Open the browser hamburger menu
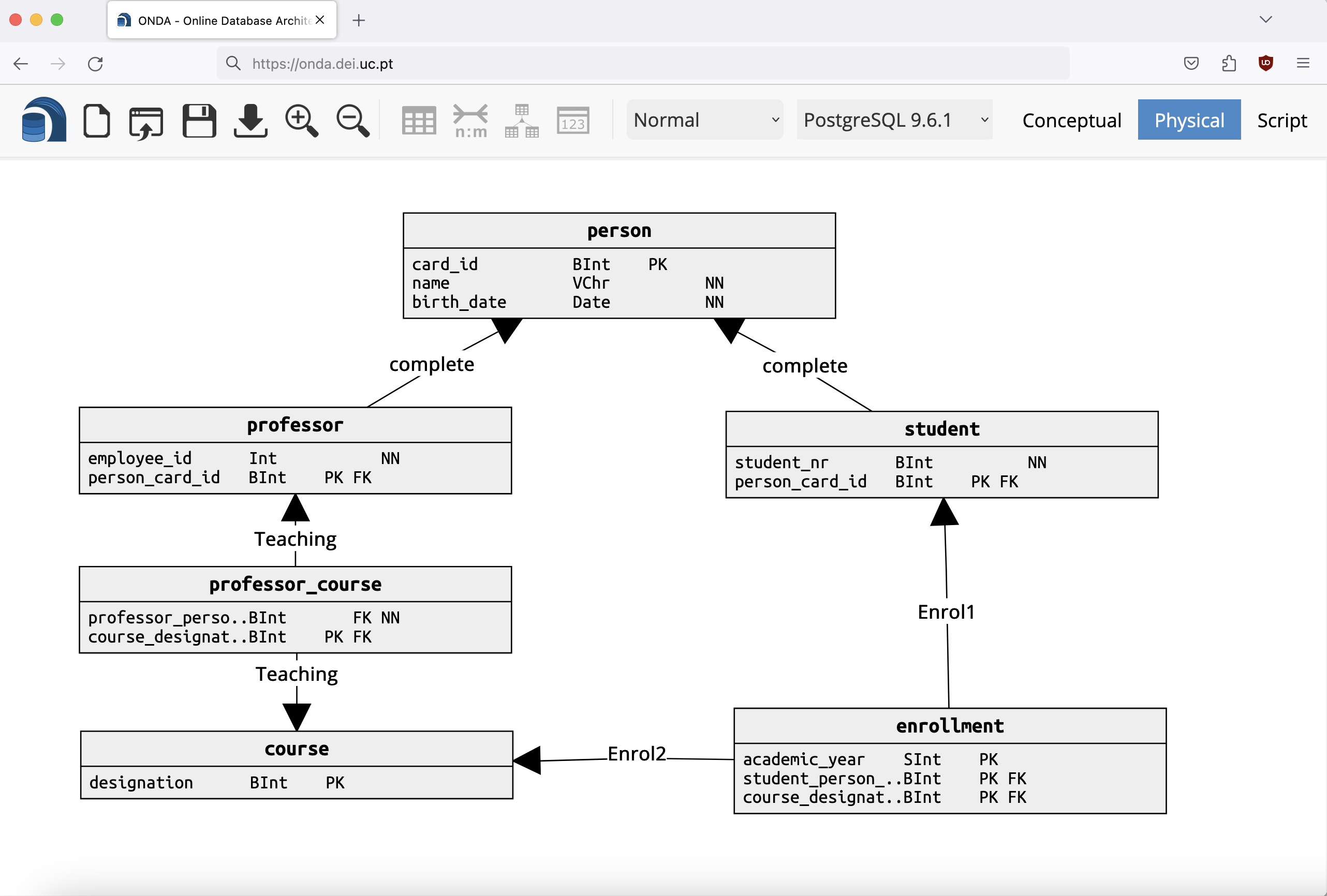Image resolution: width=1327 pixels, height=896 pixels. tap(1303, 63)
